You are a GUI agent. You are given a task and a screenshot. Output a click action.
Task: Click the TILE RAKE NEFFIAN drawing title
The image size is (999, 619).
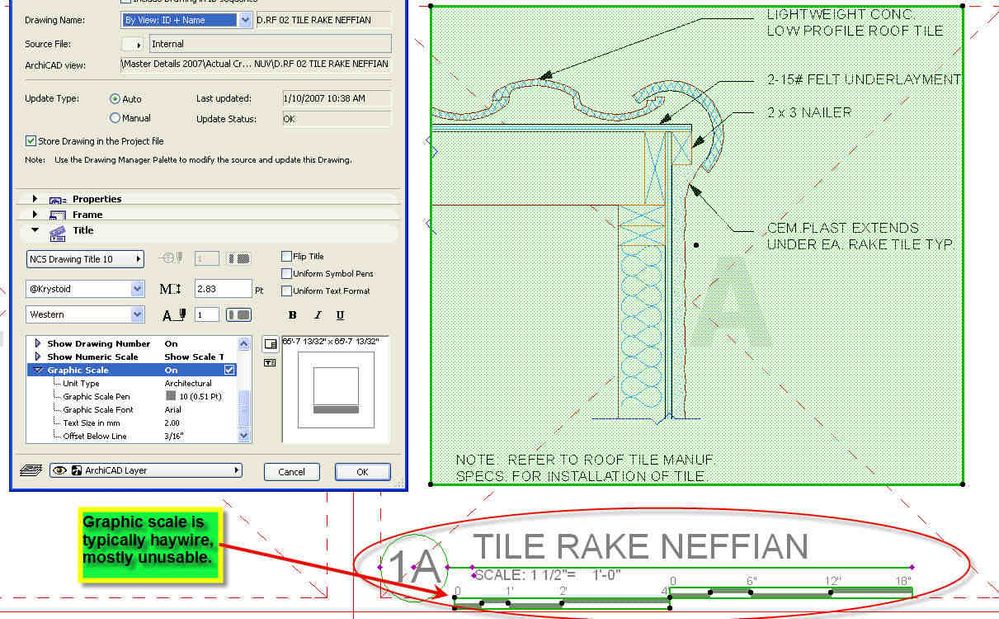(641, 546)
